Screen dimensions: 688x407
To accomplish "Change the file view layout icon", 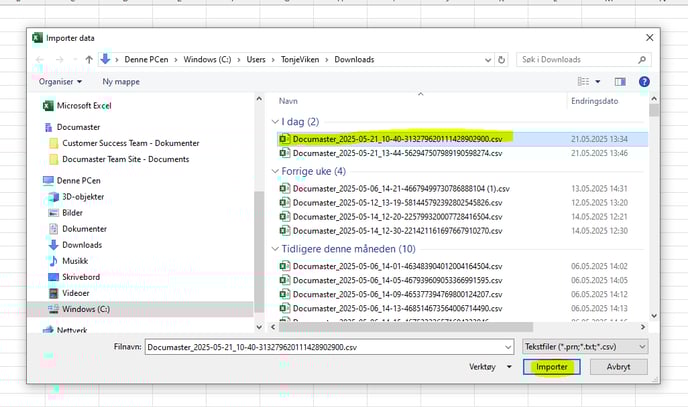I will point(583,82).
